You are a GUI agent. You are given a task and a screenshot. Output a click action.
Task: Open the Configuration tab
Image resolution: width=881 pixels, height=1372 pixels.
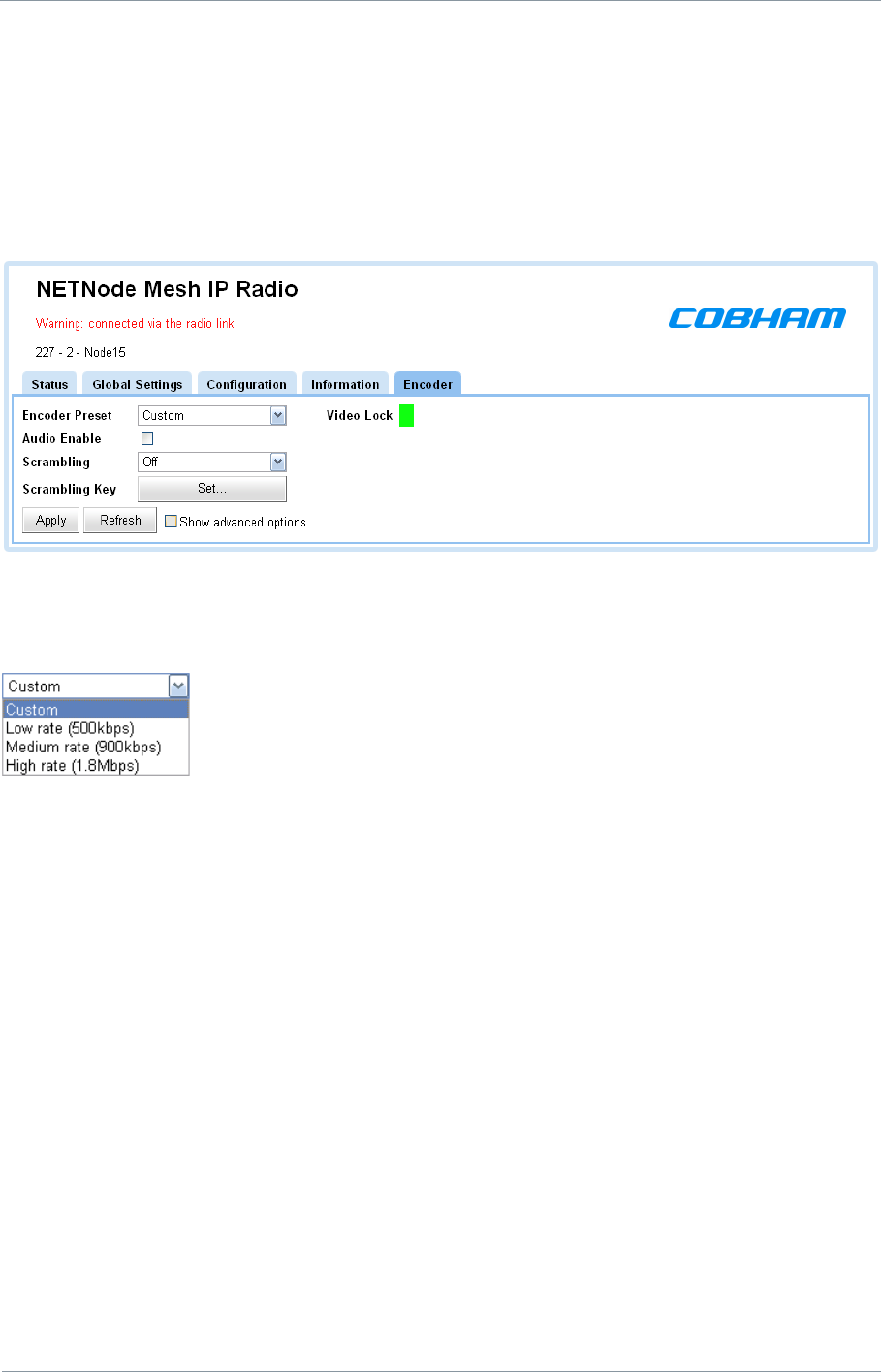(x=246, y=384)
